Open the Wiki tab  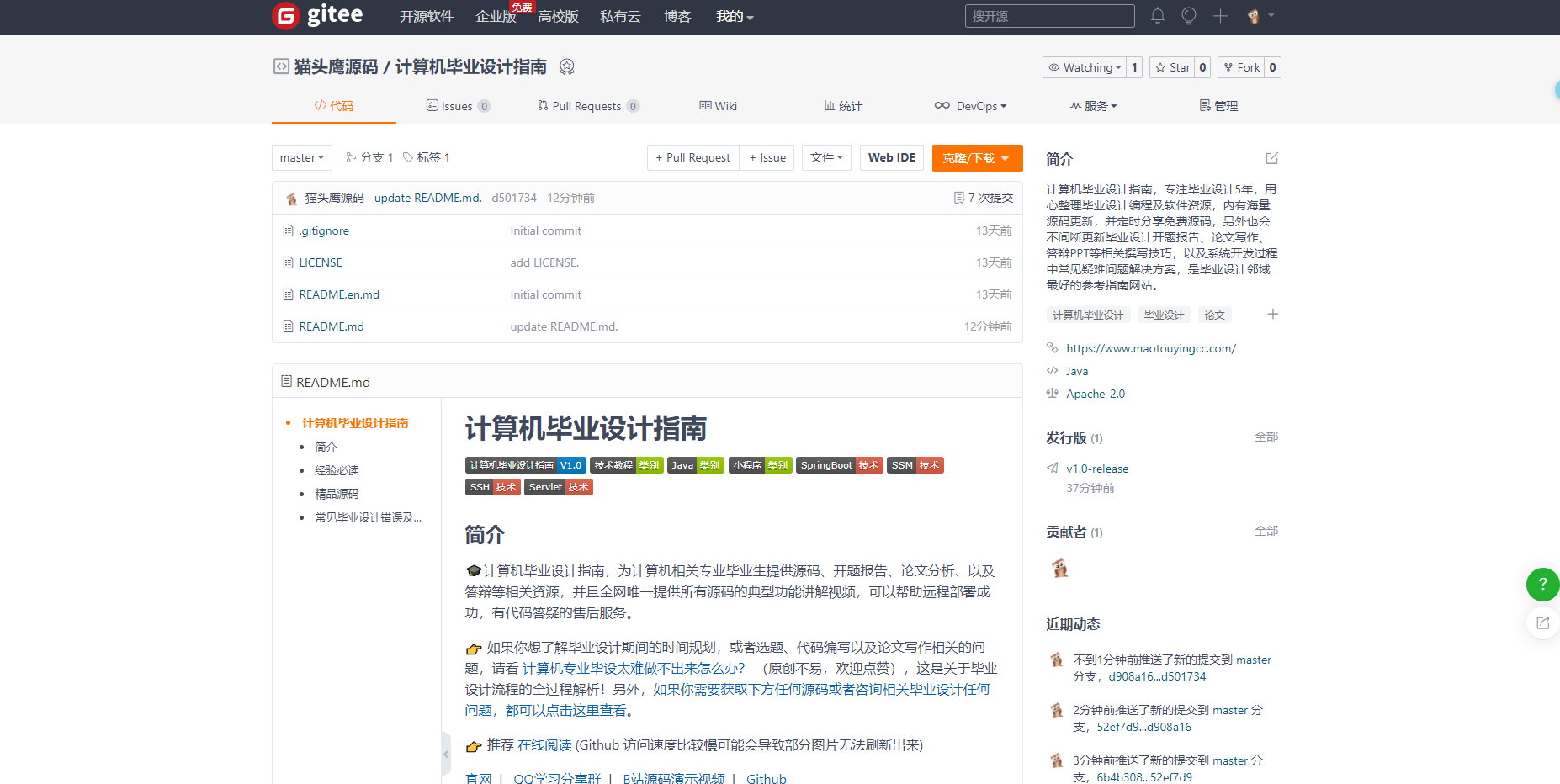click(x=718, y=106)
